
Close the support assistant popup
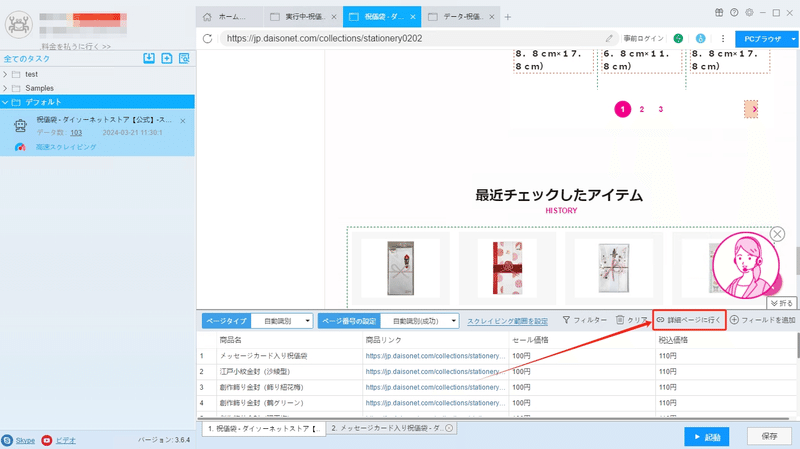coord(777,234)
